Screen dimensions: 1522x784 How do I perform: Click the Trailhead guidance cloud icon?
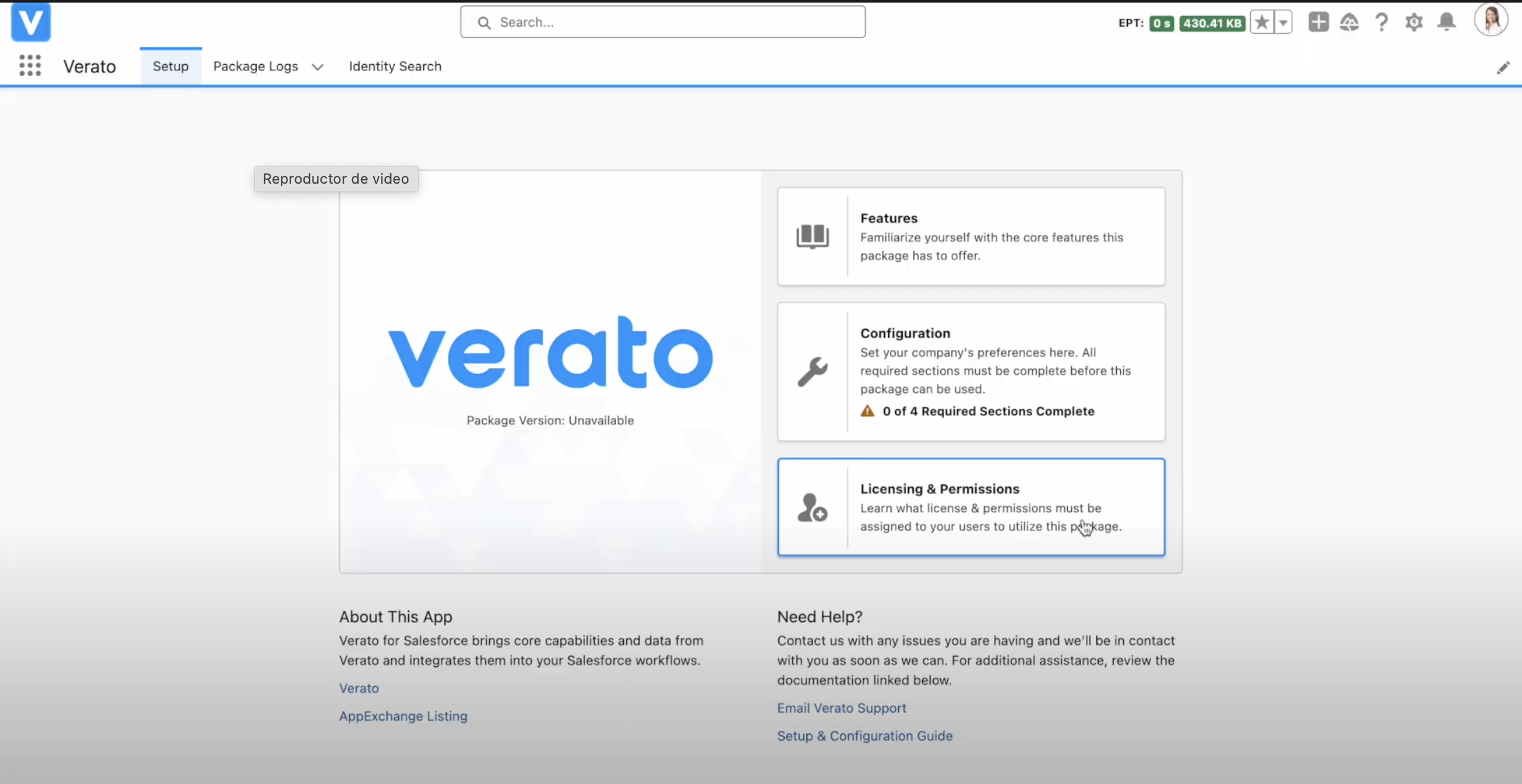point(1349,23)
